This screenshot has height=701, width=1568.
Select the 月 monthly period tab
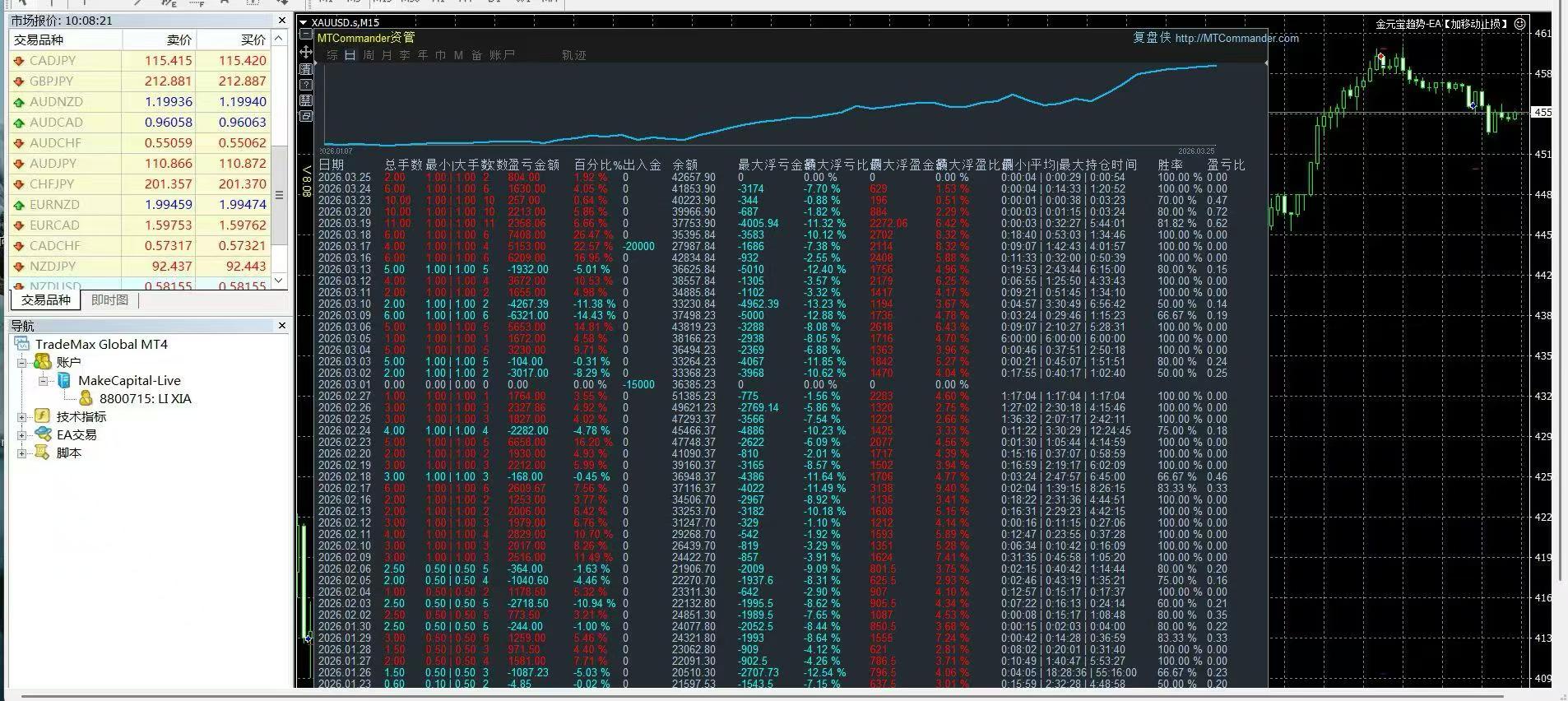387,55
